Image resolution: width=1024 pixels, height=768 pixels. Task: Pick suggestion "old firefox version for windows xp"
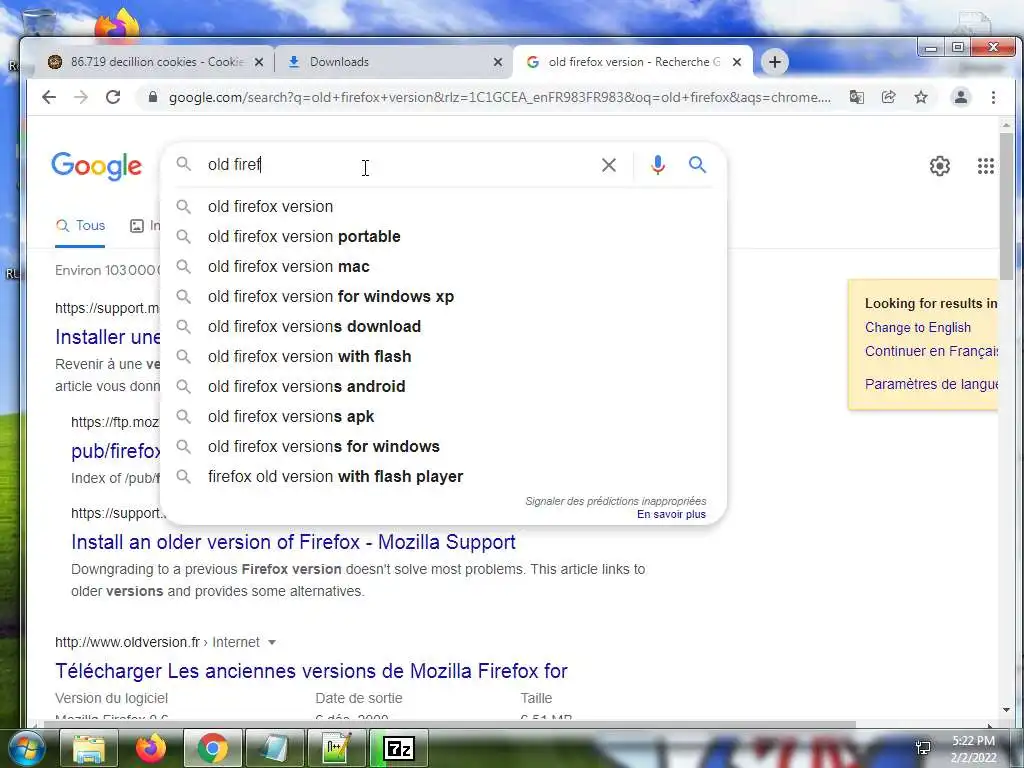click(x=443, y=296)
